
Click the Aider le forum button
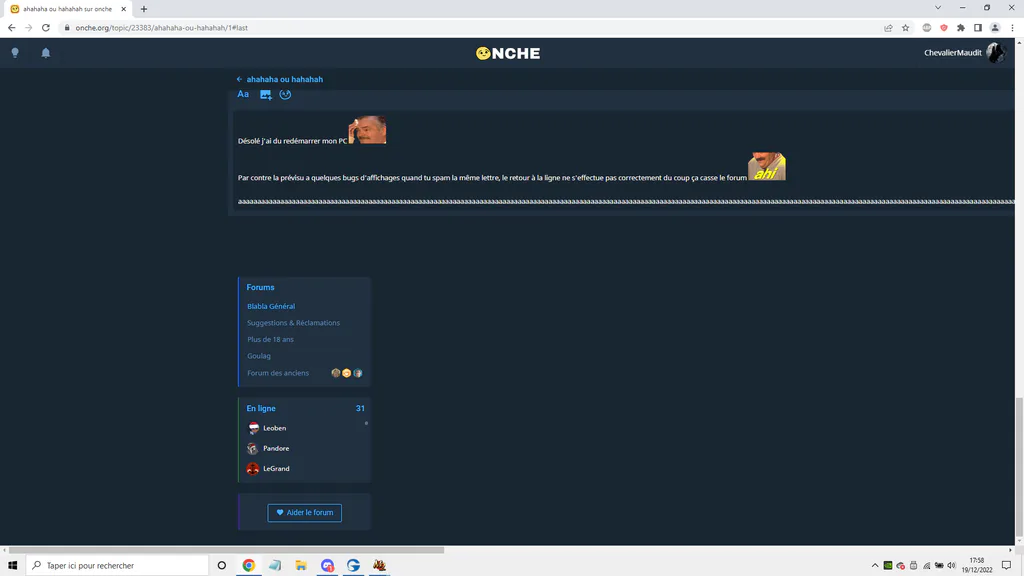304,513
